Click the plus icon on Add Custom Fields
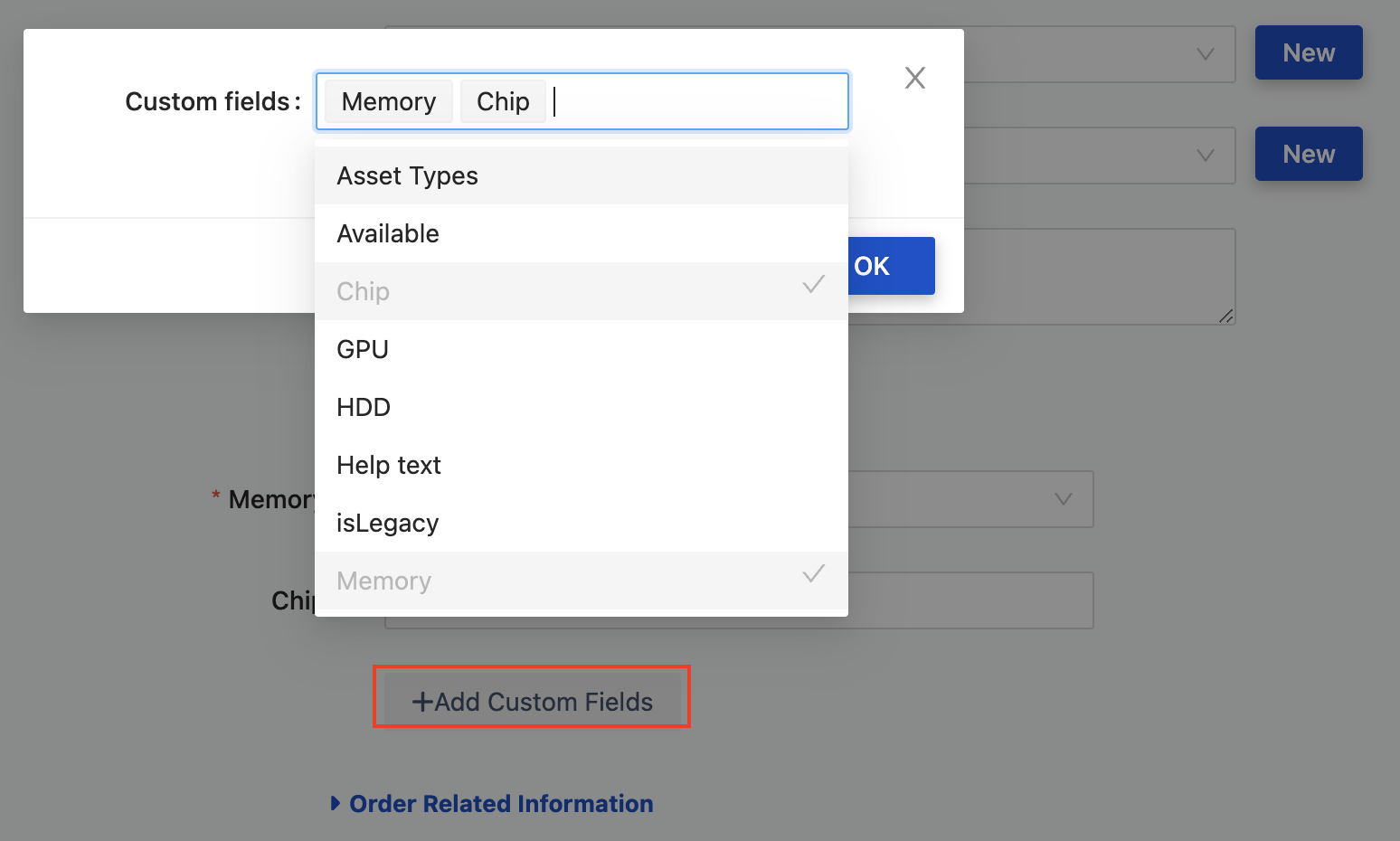Viewport: 1400px width, 841px height. coord(421,701)
